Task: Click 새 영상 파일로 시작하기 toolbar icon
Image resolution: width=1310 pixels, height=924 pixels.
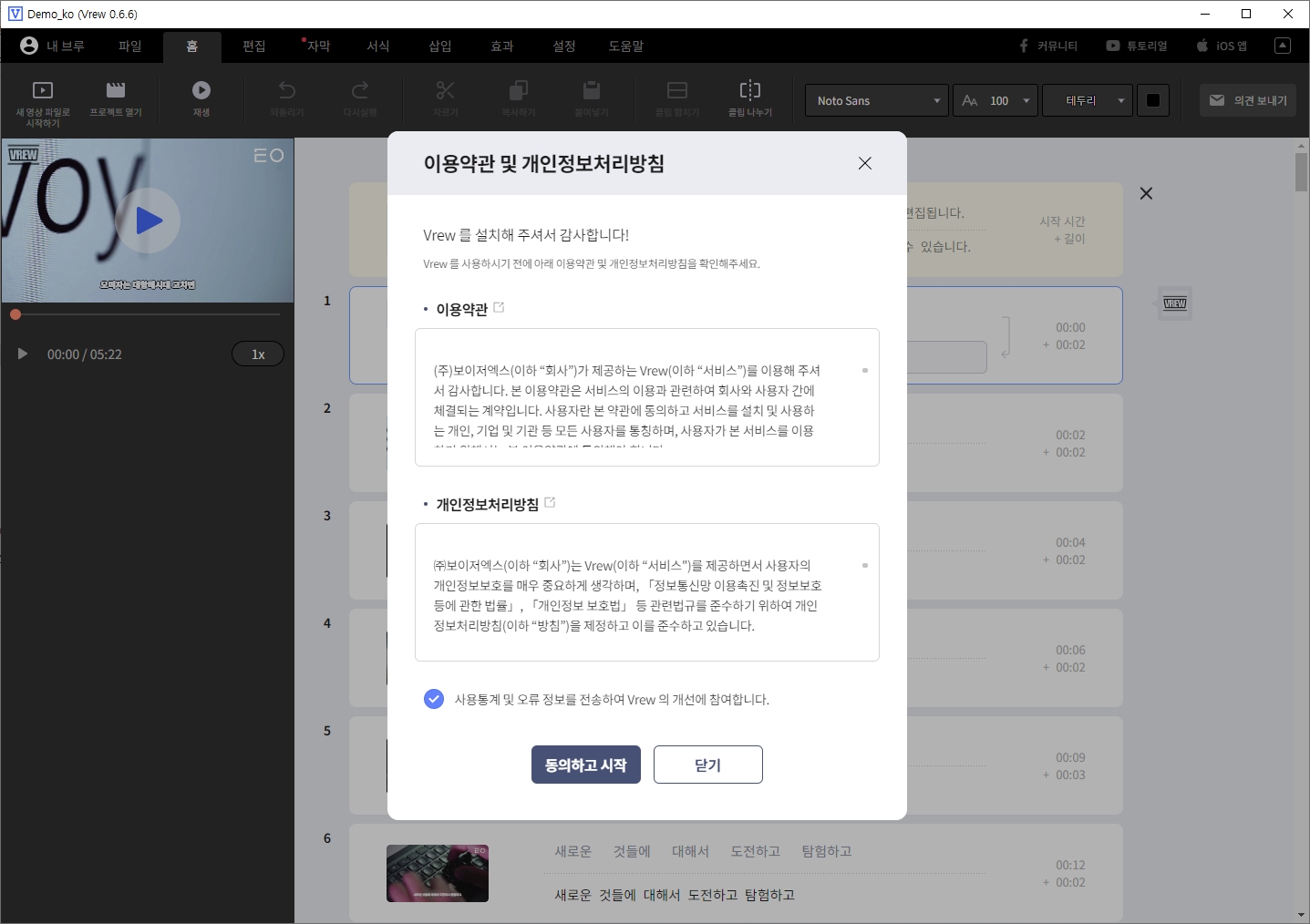Action: click(43, 90)
